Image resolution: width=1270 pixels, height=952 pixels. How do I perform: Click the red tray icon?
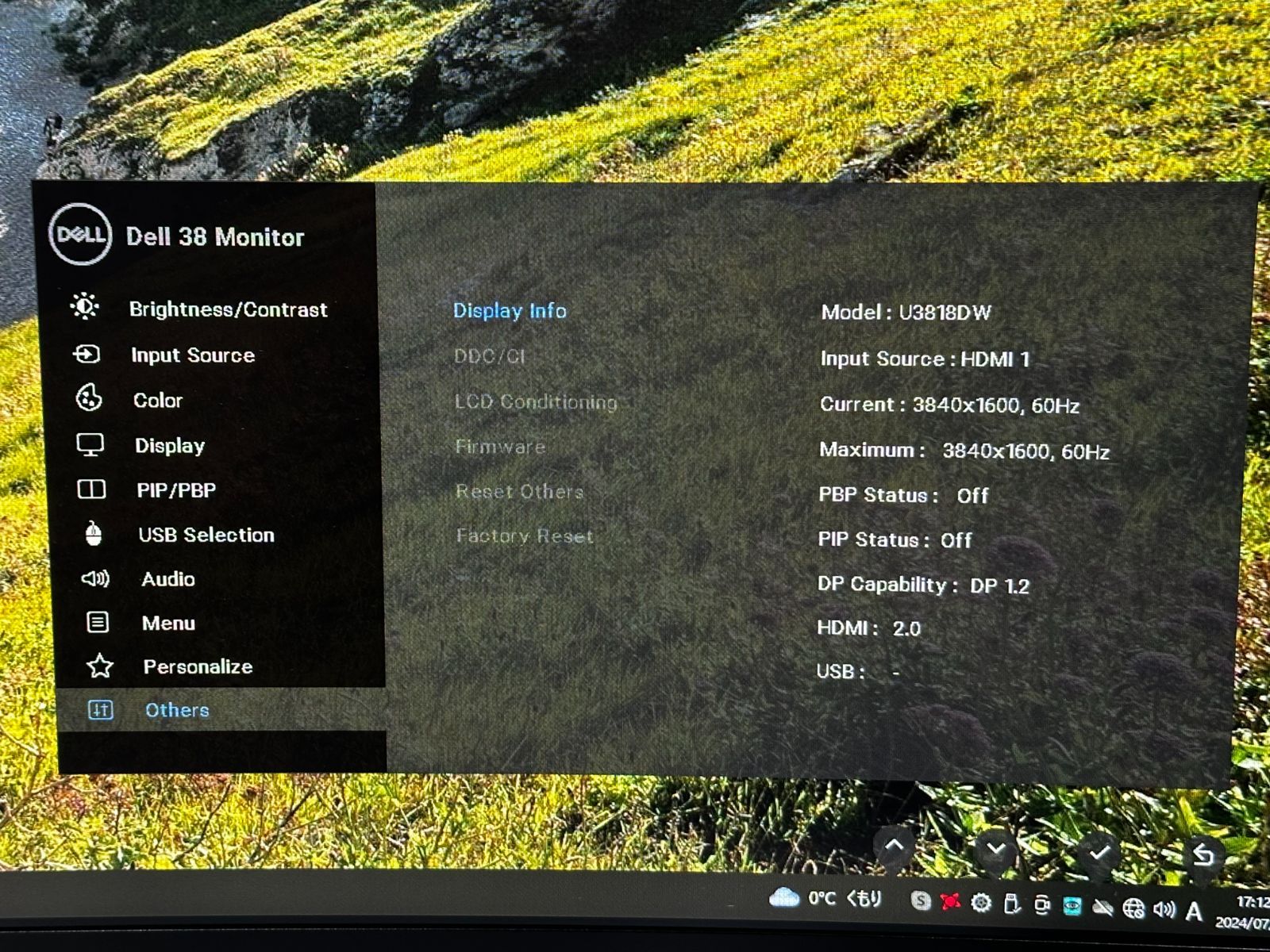[950, 902]
